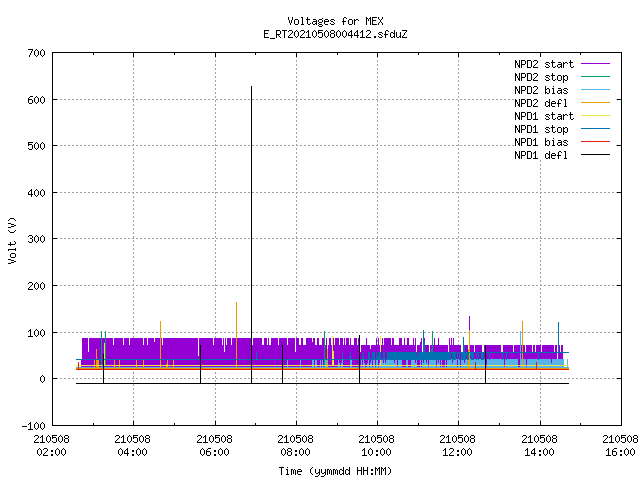This screenshot has width=640, height=480.
Task: Click the NPD2 bias legend label
Action: [541, 90]
